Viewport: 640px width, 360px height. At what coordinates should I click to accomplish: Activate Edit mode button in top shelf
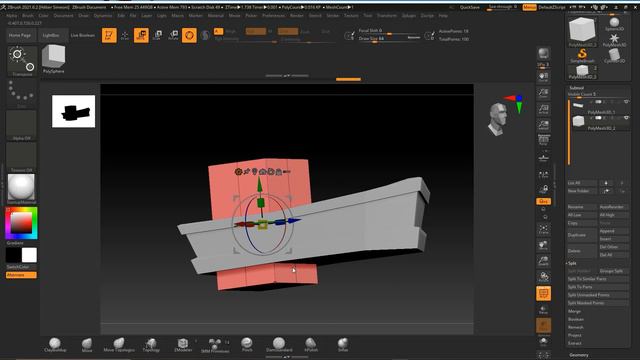click(109, 35)
